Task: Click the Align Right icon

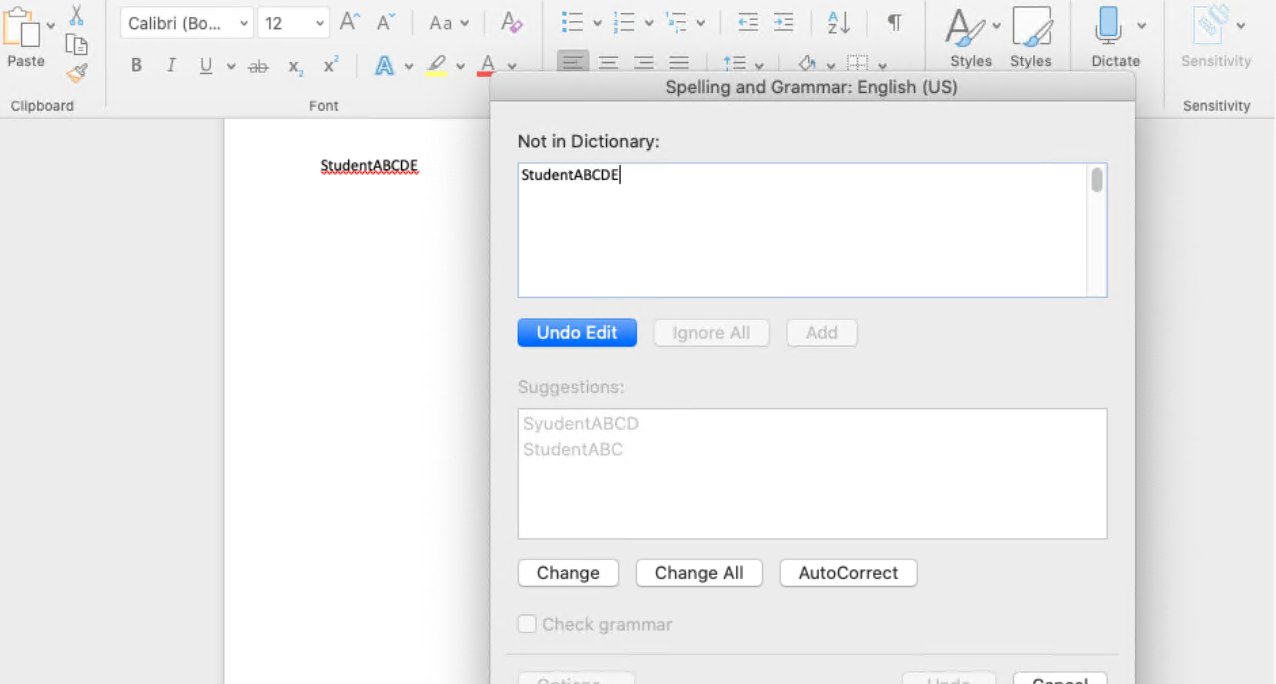Action: pos(643,64)
